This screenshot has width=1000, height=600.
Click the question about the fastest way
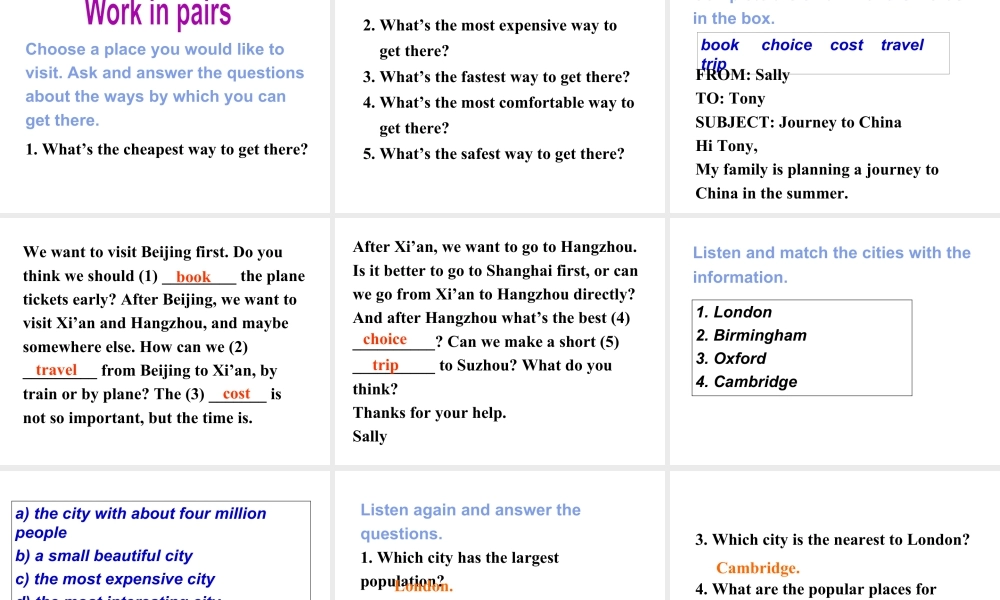coord(497,77)
